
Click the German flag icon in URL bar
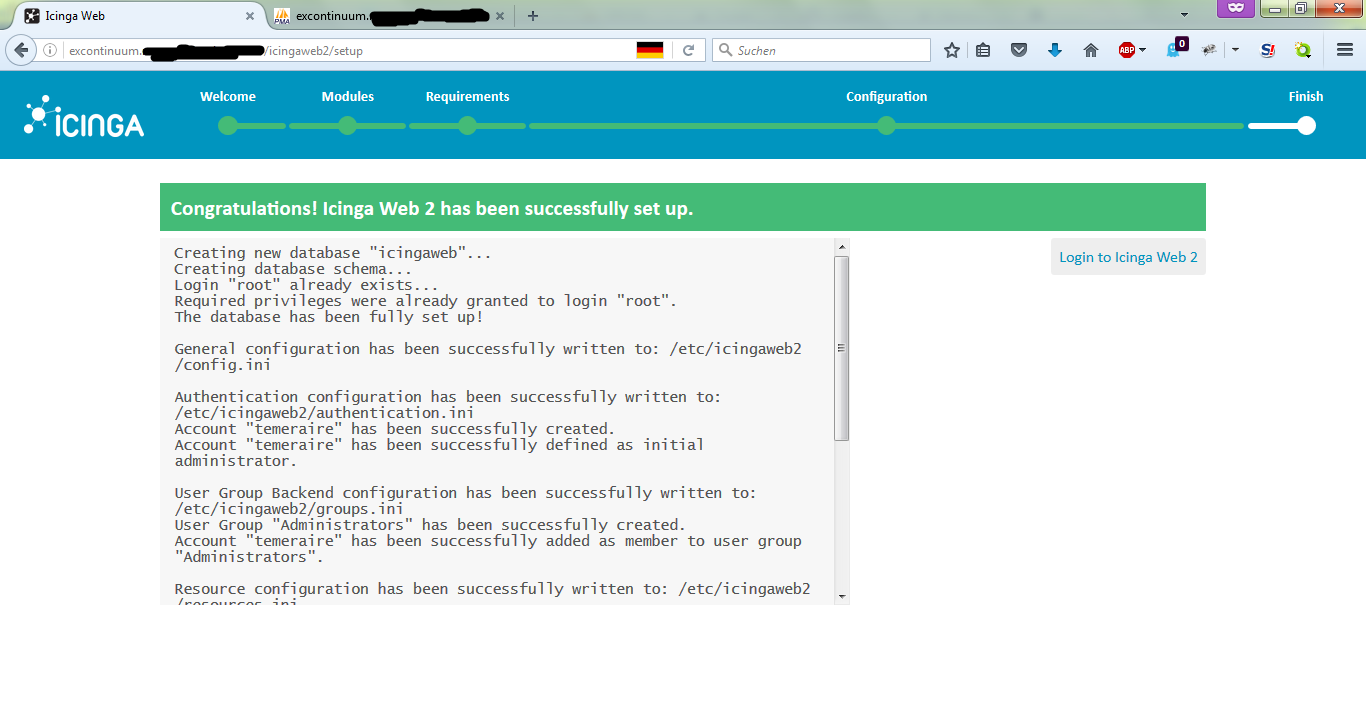click(x=650, y=50)
